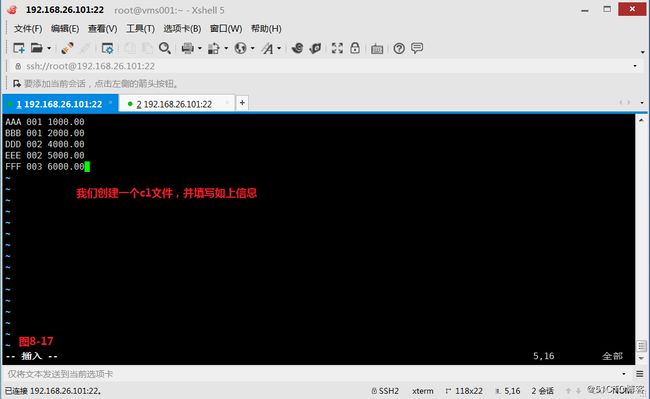This screenshot has height=399, width=650.
Task: Click the keyboard mapping icon
Action: (377, 49)
